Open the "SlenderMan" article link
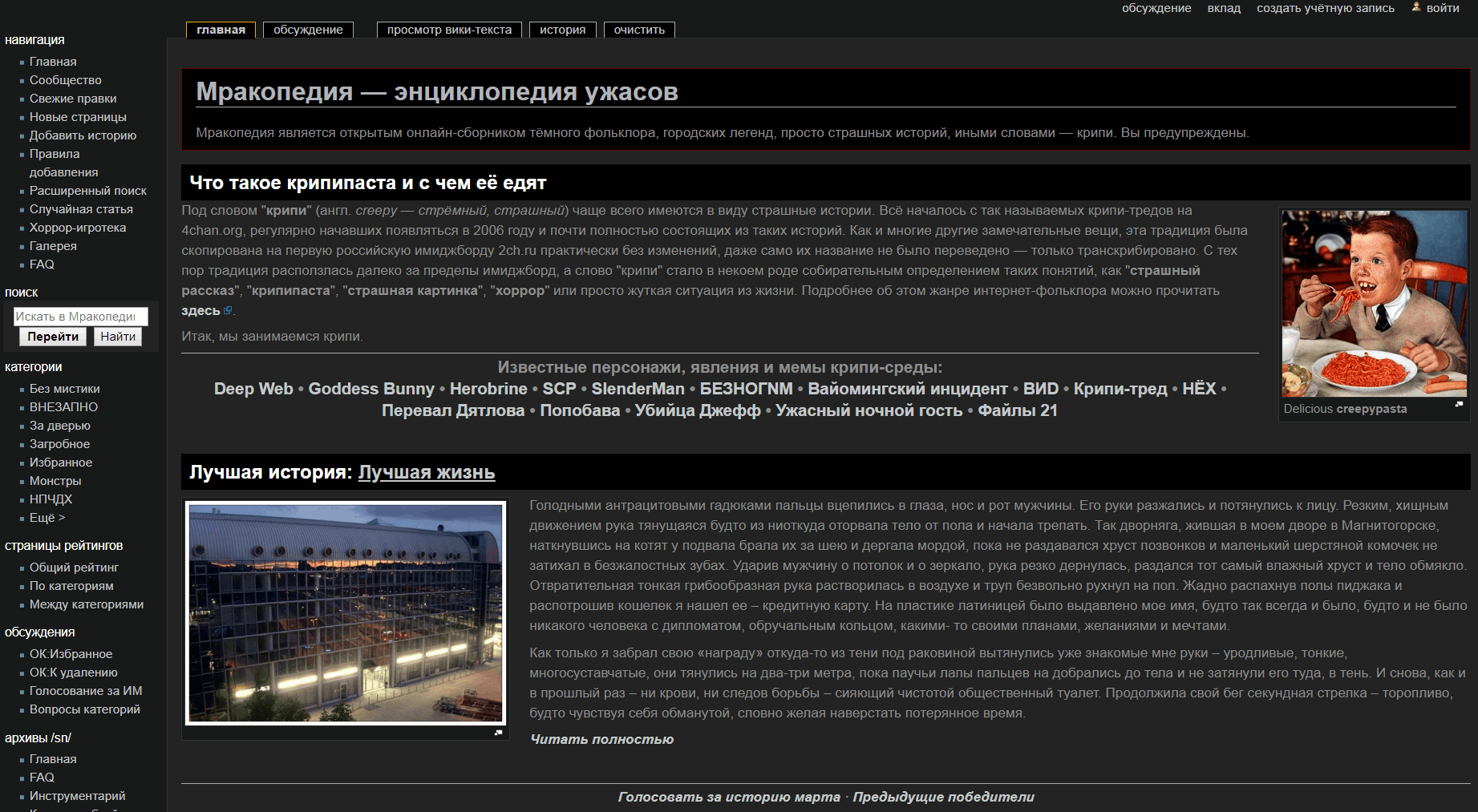Screen dimensions: 1478x812 point(638,389)
